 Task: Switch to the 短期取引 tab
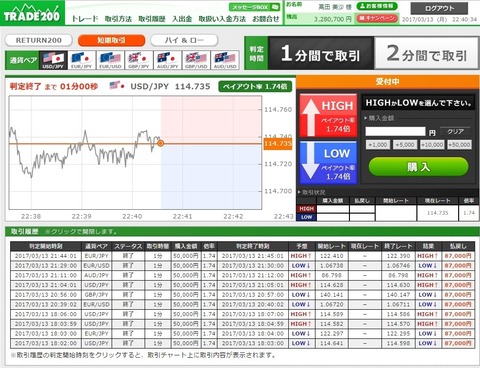(x=111, y=40)
